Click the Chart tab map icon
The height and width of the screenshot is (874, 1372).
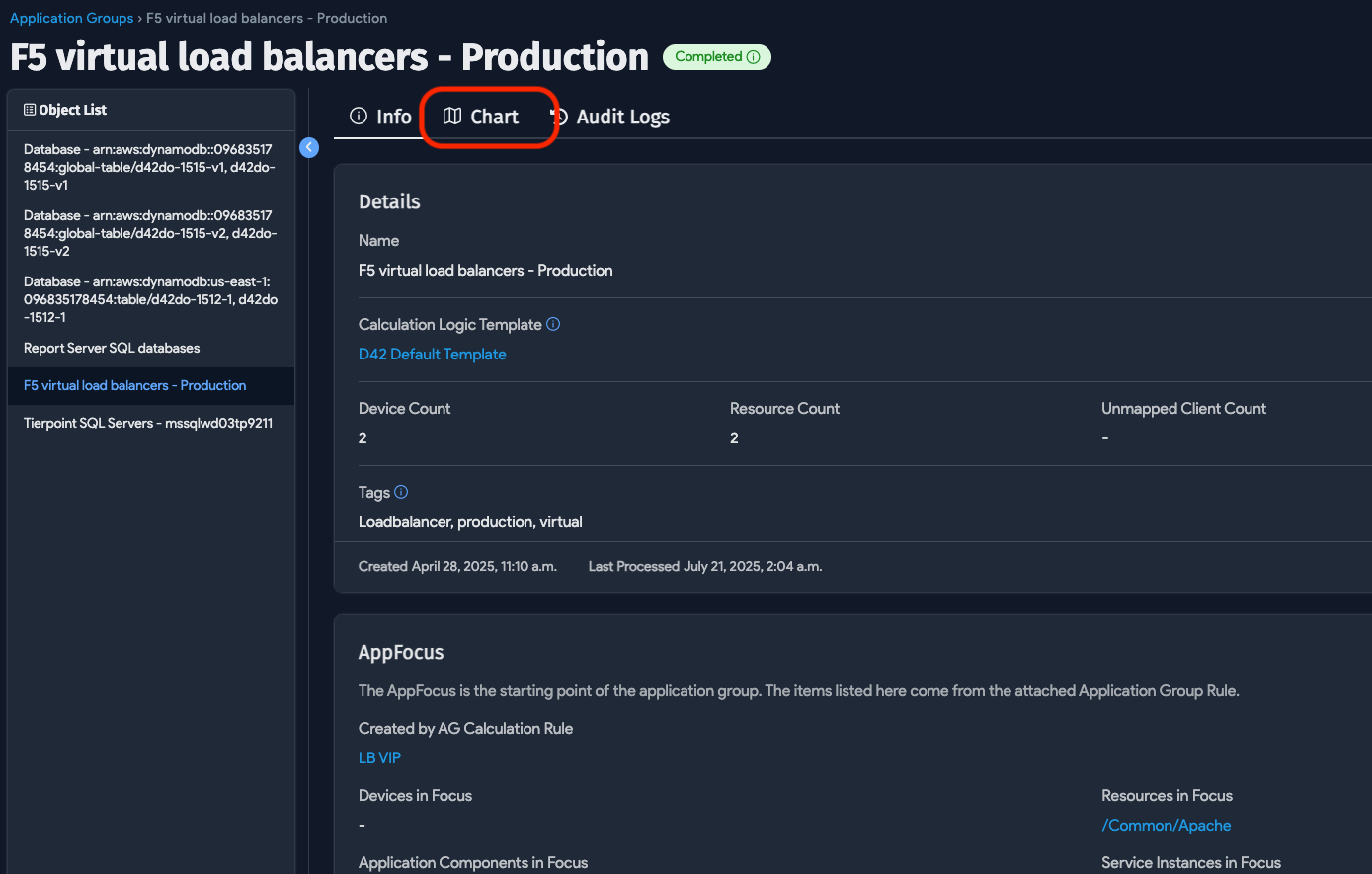click(x=452, y=117)
